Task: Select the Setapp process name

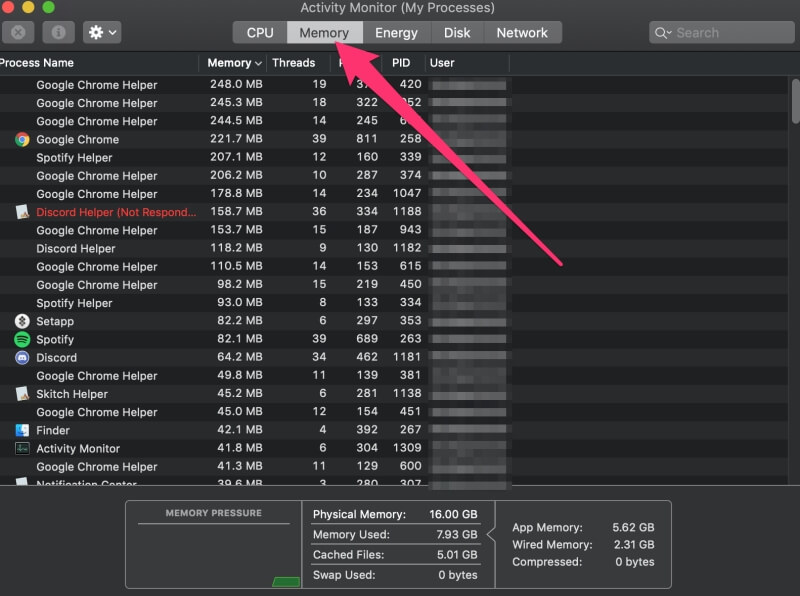Action: [x=55, y=321]
